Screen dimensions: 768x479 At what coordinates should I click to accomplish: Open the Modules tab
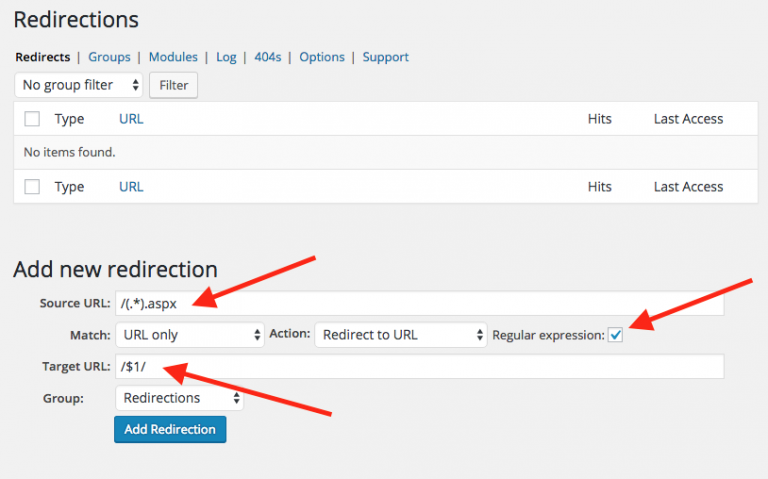pos(174,57)
